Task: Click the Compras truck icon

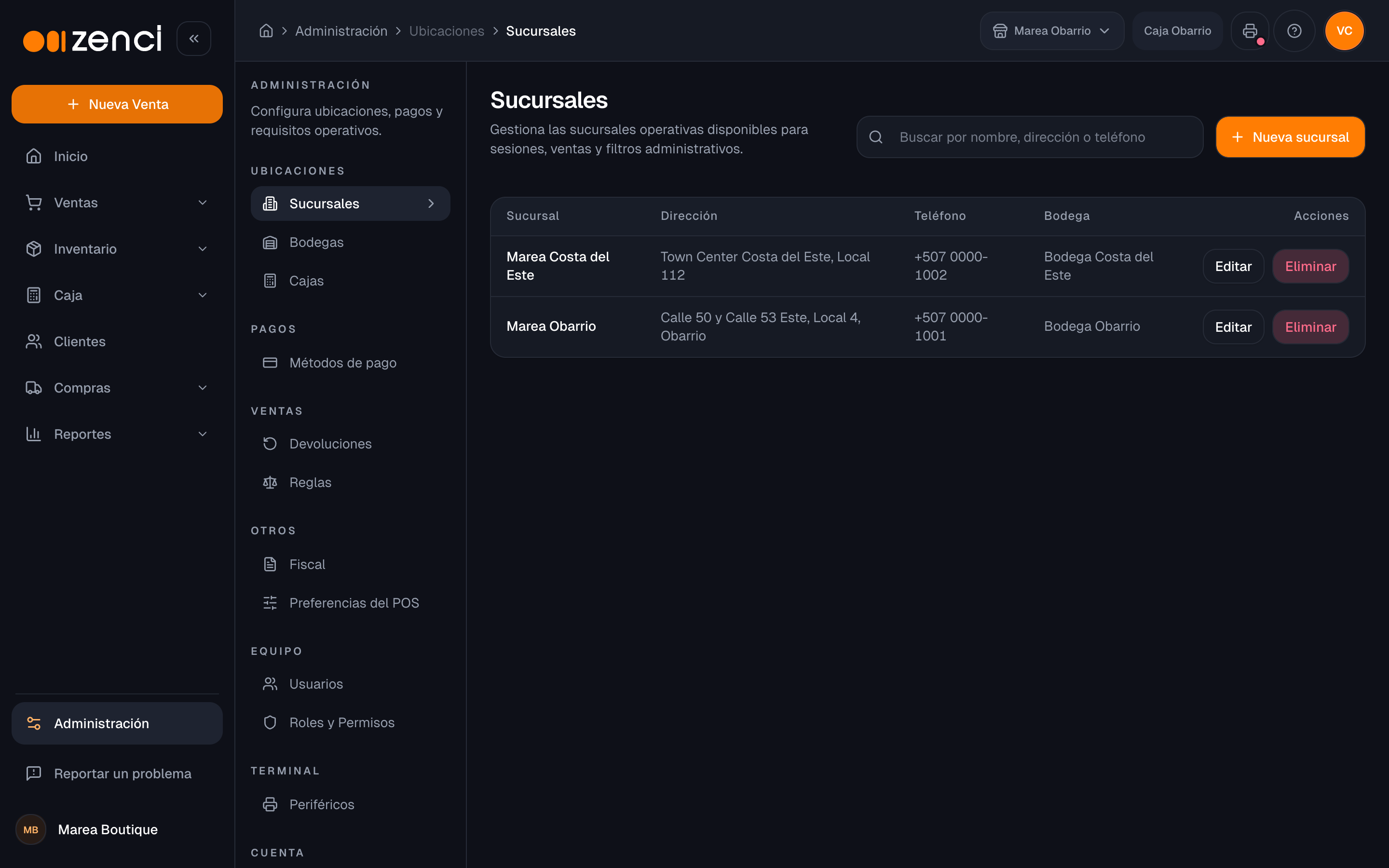Action: tap(34, 388)
